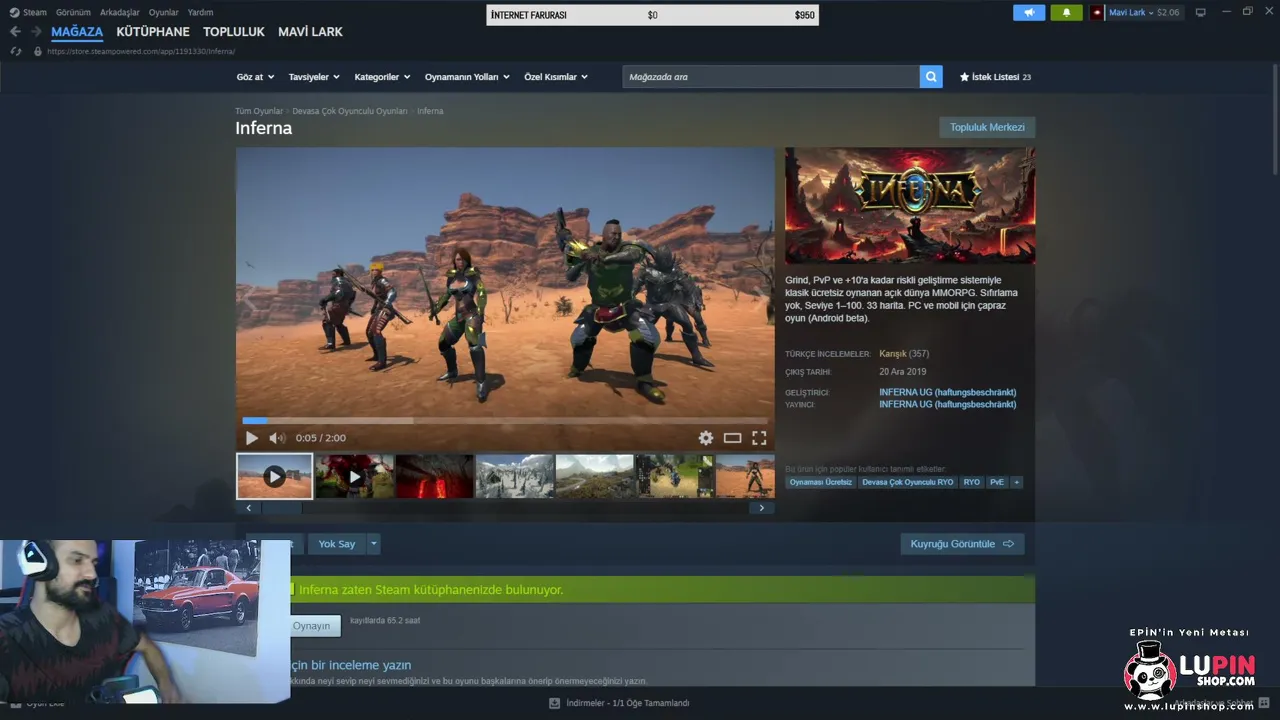The height and width of the screenshot is (720, 1280).
Task: Click the downloads icon in bottom bar
Action: [x=555, y=703]
